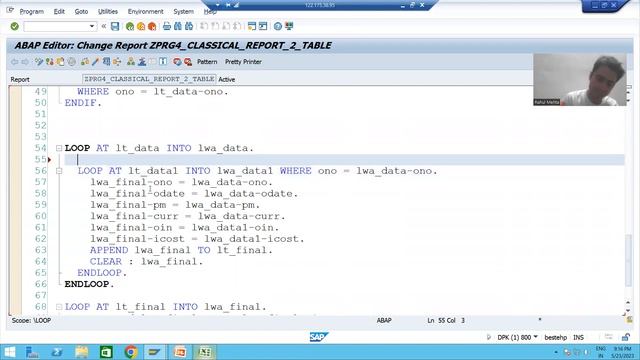
Task: Click the 'Scope: \LOOP' status text
Action: point(31,320)
